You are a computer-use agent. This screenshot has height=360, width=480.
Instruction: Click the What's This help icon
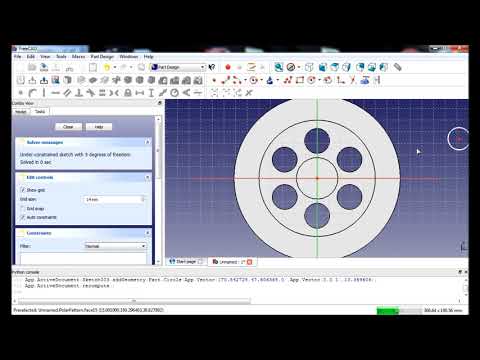click(x=212, y=67)
